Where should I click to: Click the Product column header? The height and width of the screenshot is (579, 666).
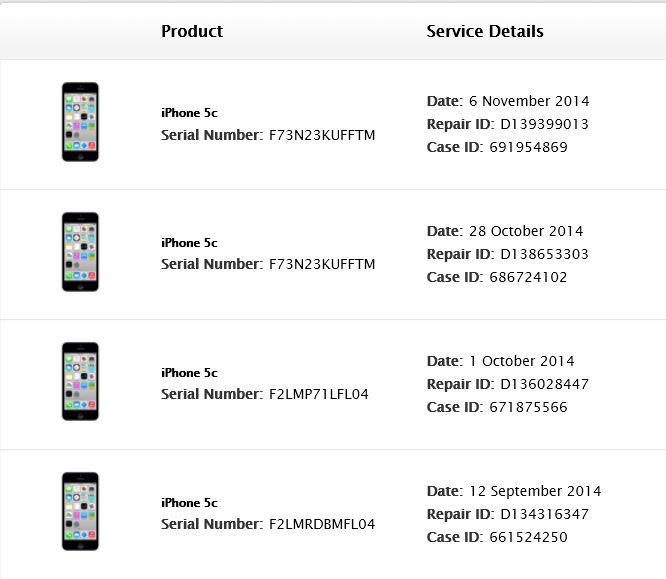point(192,31)
